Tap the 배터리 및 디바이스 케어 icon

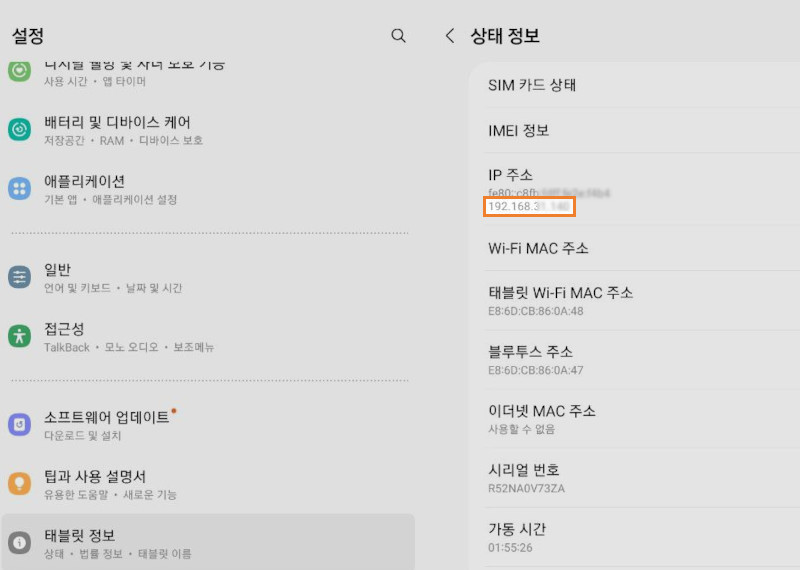(19, 129)
